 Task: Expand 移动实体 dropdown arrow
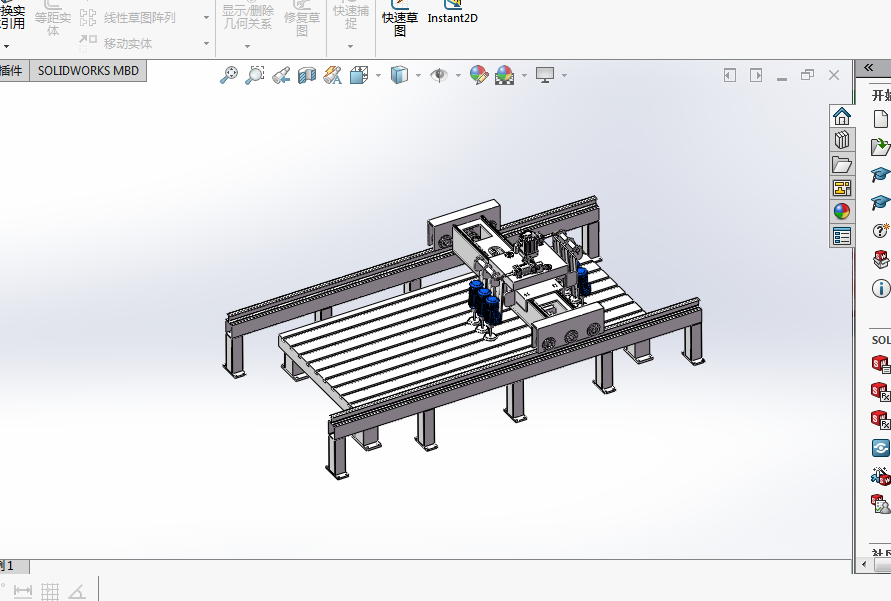[206, 43]
